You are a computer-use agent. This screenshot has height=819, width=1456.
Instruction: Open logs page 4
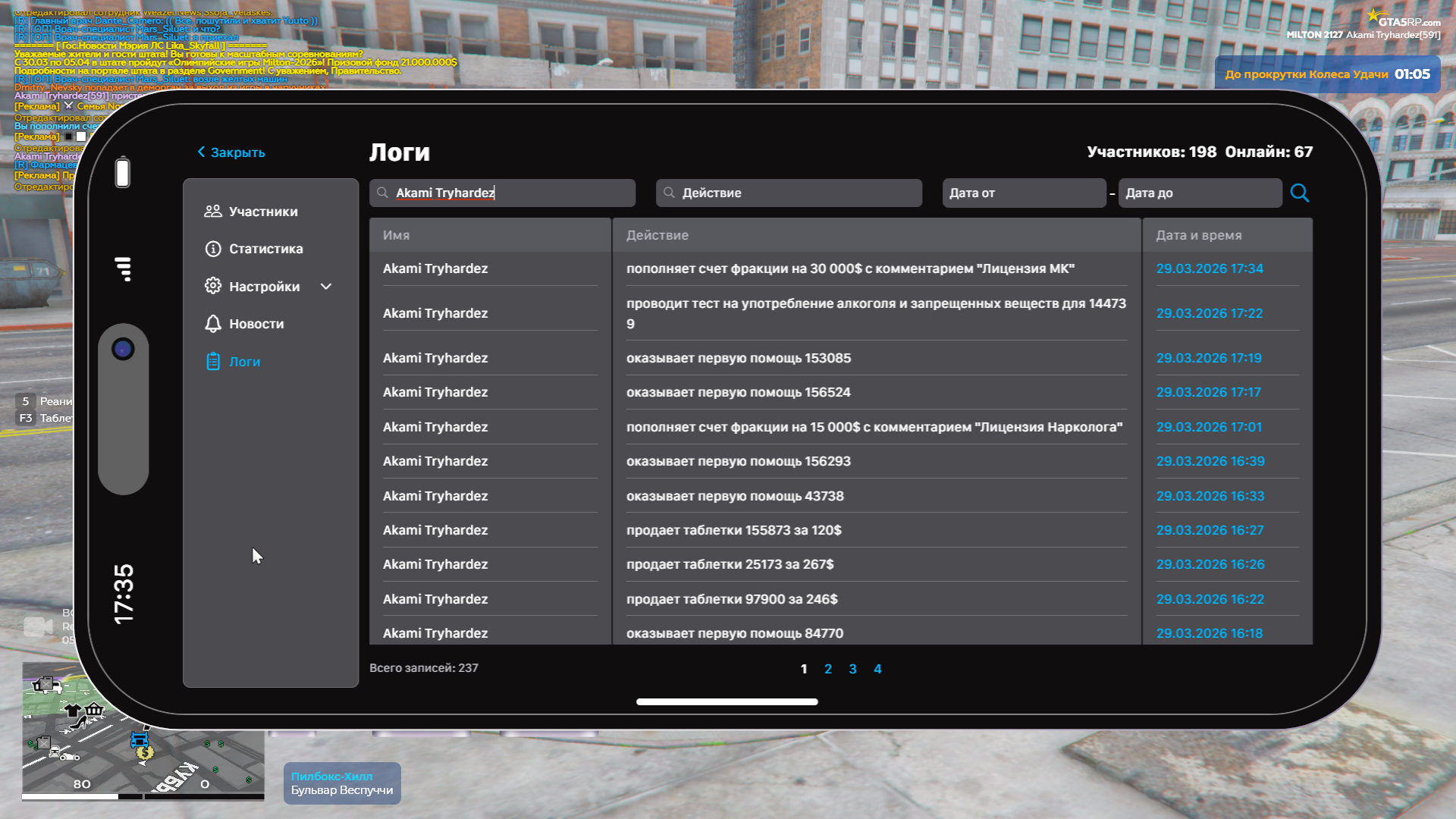point(877,669)
